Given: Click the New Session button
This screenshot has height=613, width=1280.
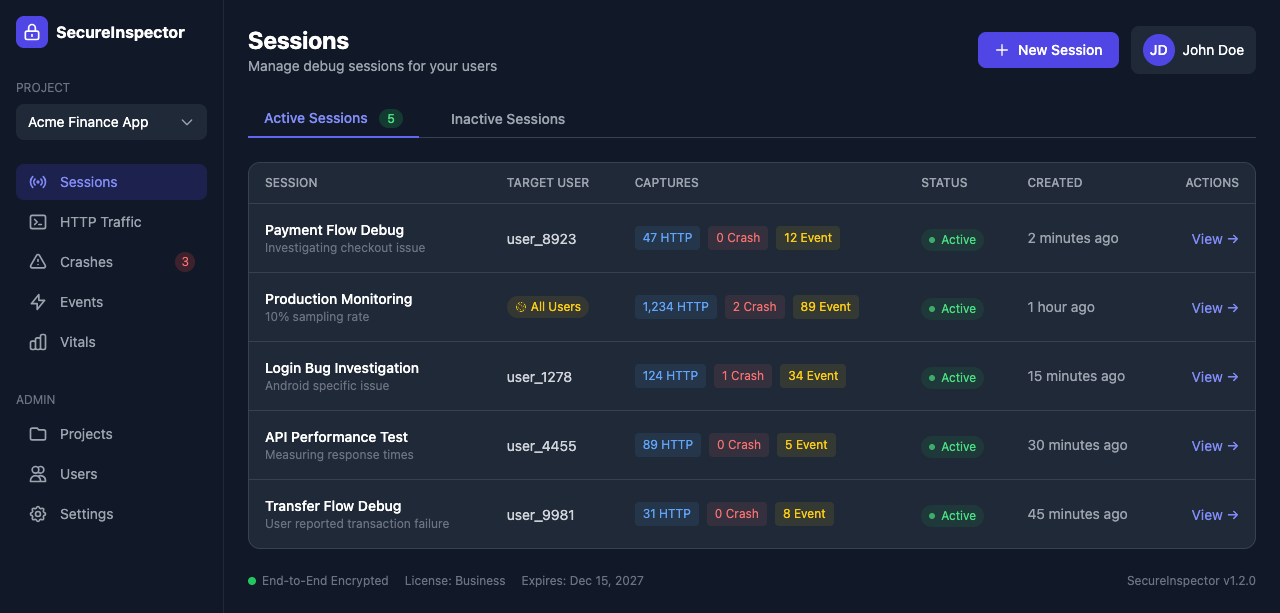Looking at the screenshot, I should [x=1048, y=50].
